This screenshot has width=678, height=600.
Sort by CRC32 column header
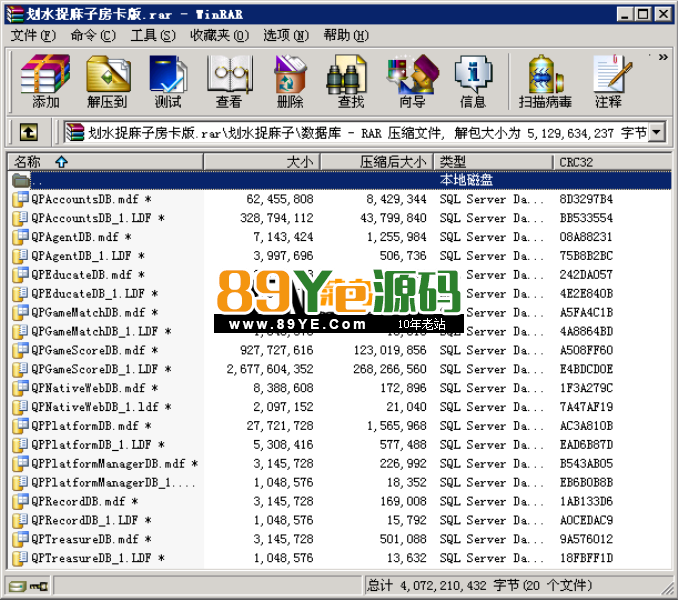tap(611, 162)
